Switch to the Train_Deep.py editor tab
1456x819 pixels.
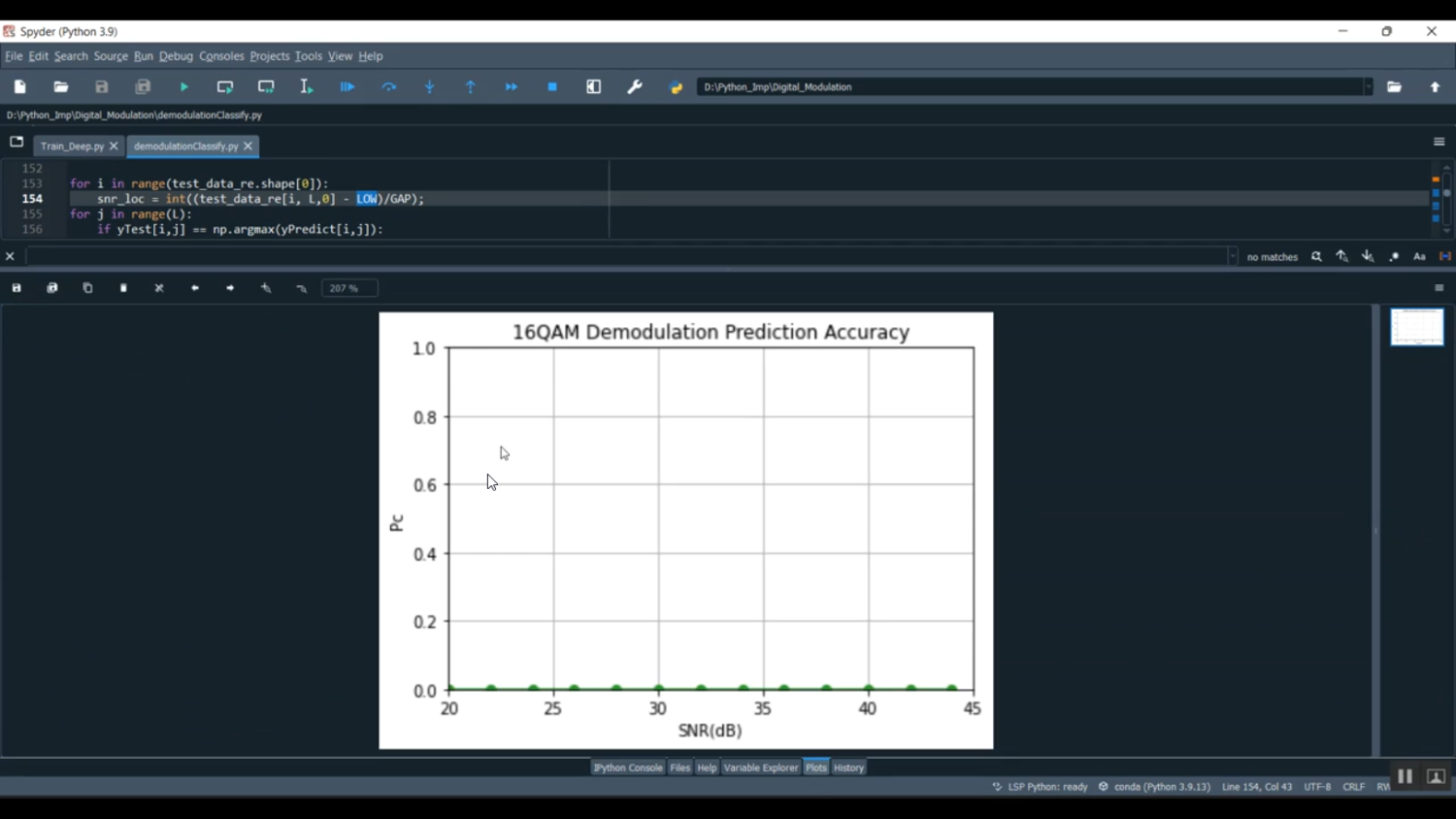[72, 147]
